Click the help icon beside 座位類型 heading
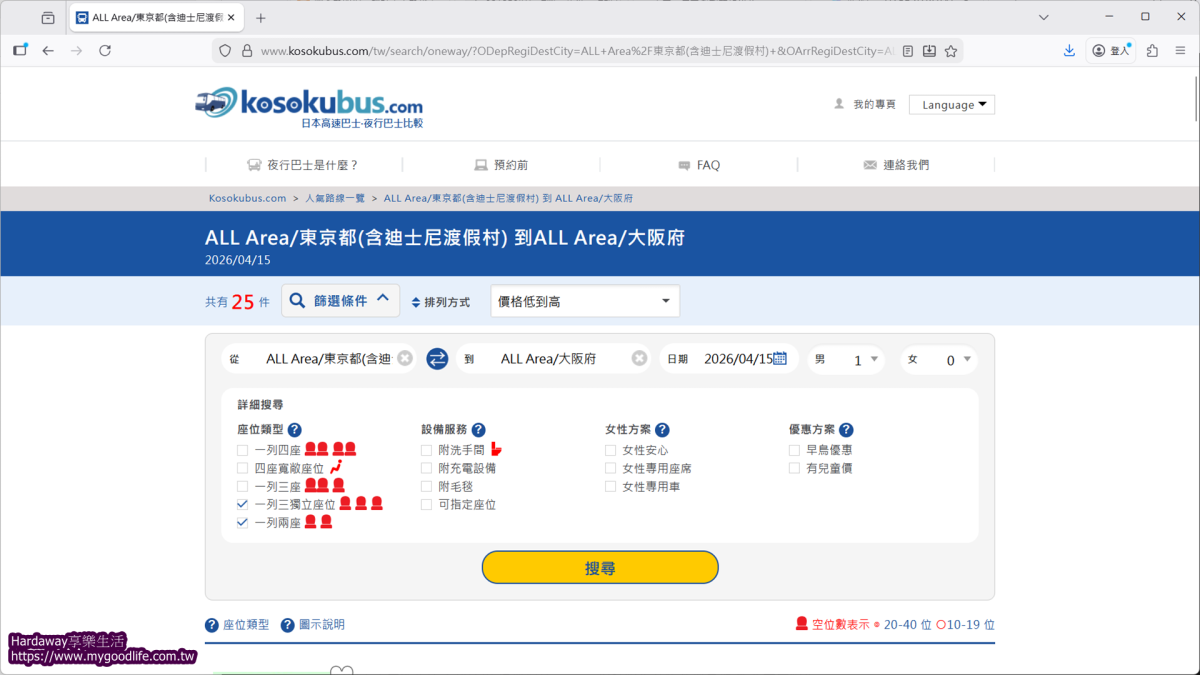 (x=295, y=430)
